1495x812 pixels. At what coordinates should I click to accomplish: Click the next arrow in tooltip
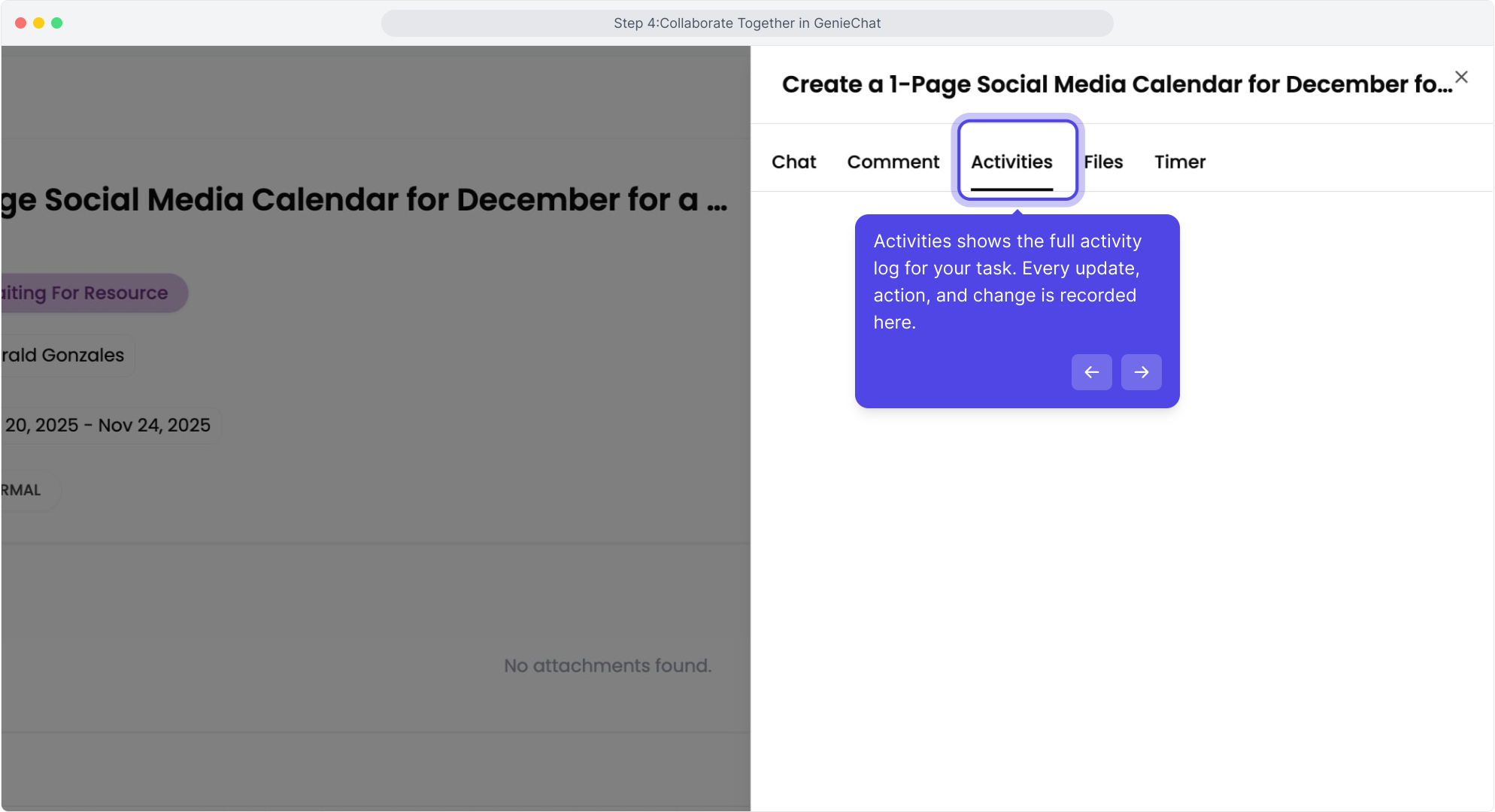(x=1141, y=372)
